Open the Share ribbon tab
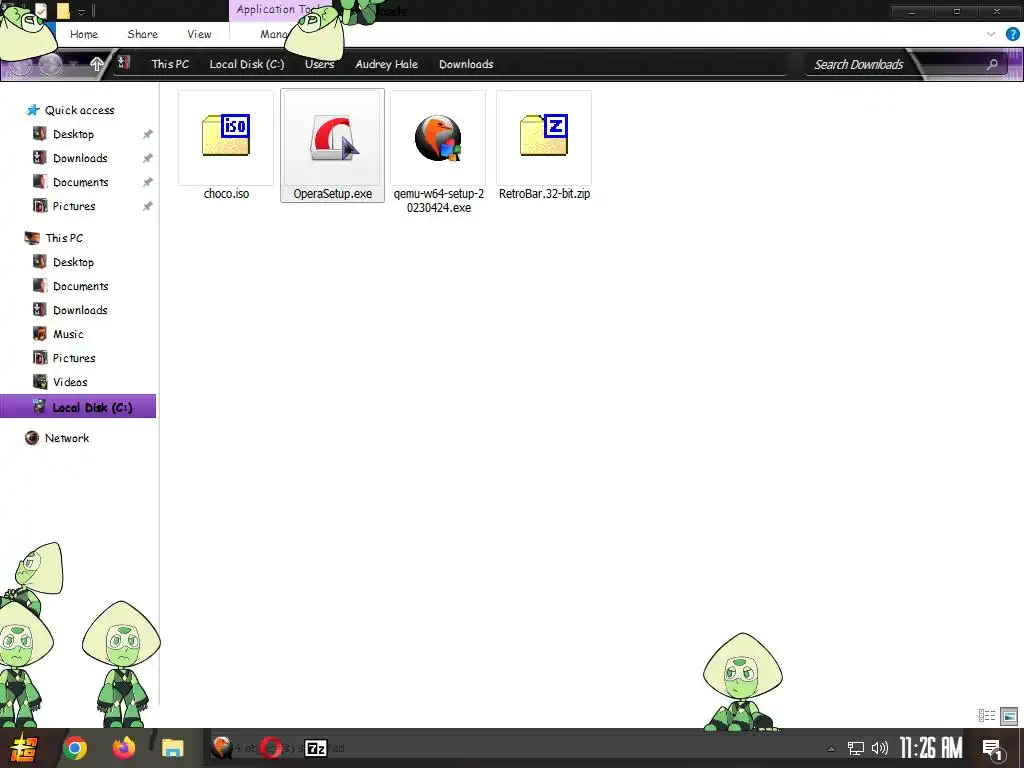1024x768 pixels. [x=142, y=35]
